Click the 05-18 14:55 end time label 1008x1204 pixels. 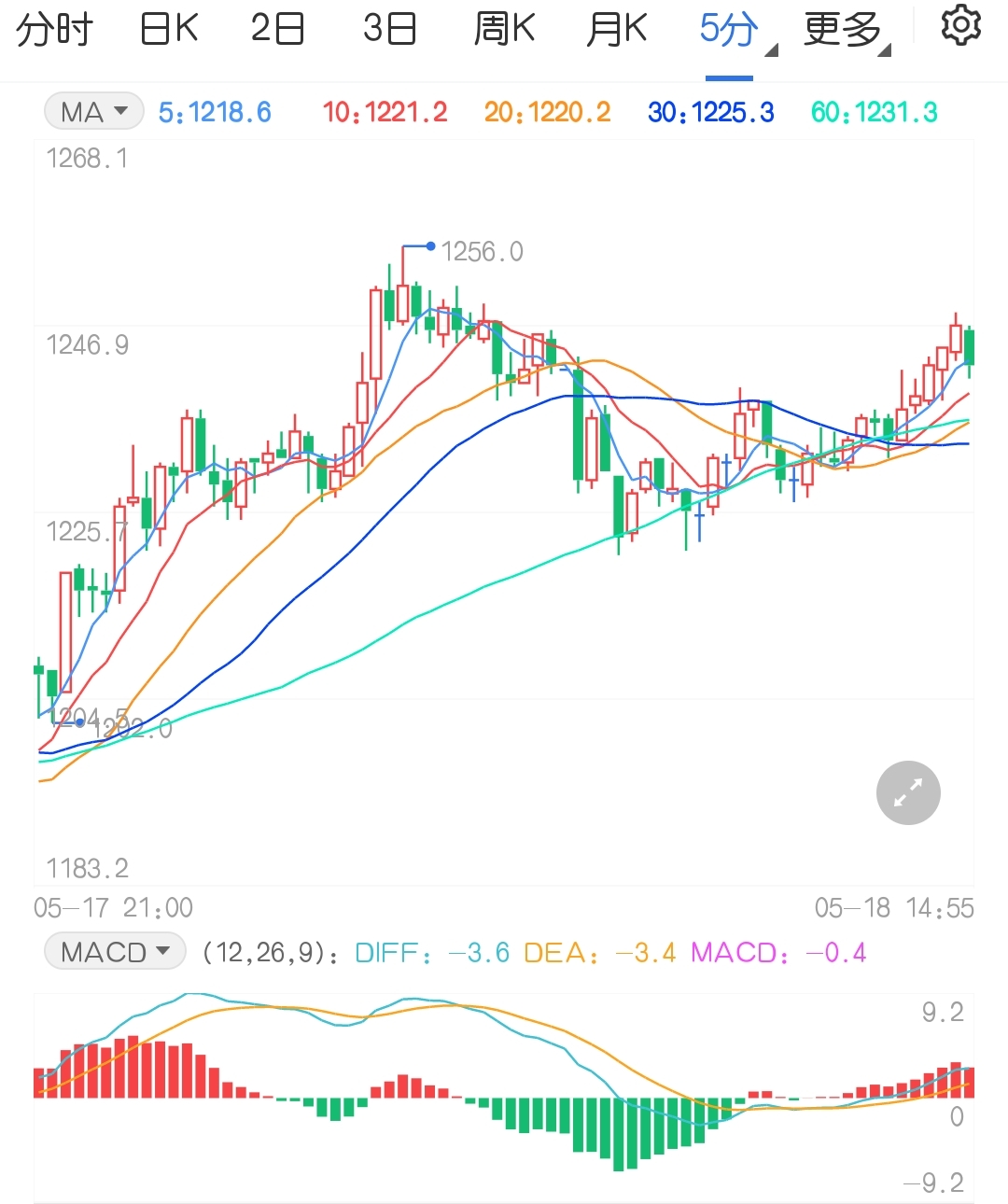[x=894, y=908]
